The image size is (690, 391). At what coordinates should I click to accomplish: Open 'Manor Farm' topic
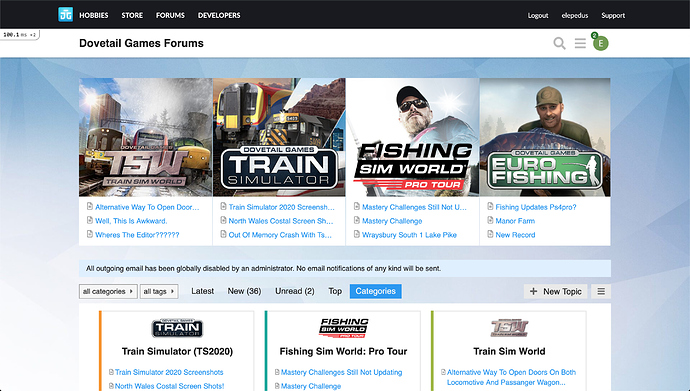tap(515, 221)
